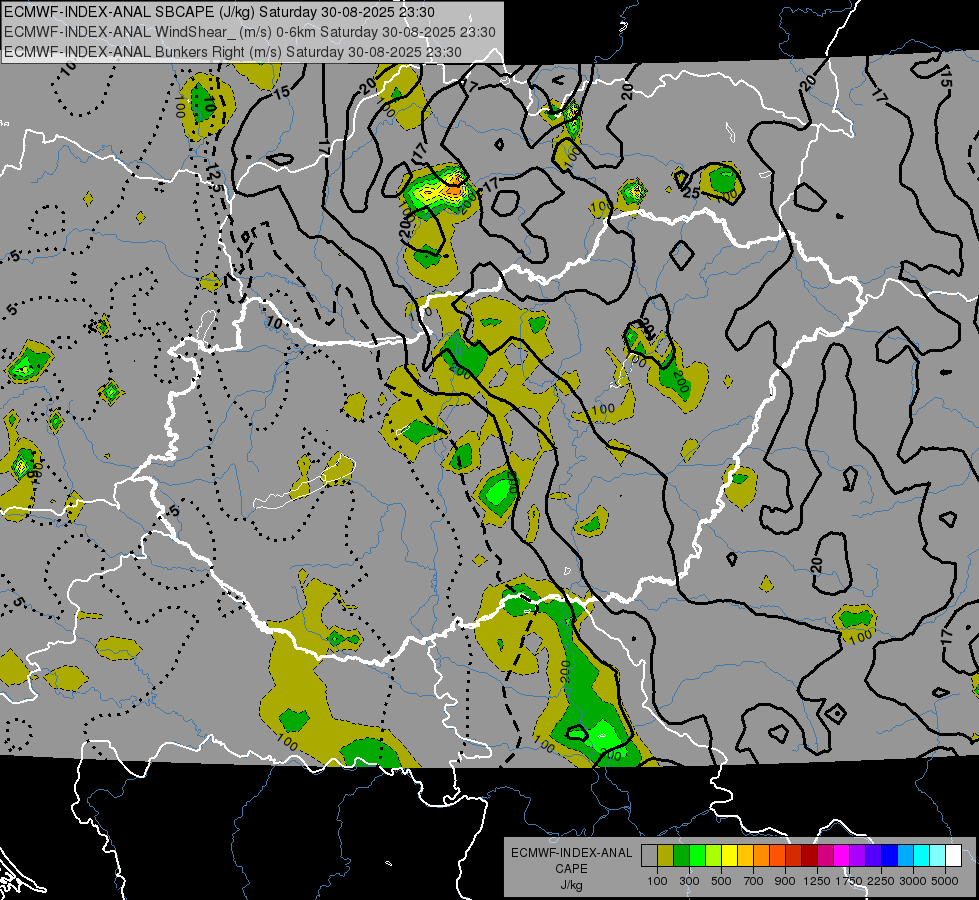Select the dark red swatch left of 1250

(809, 856)
